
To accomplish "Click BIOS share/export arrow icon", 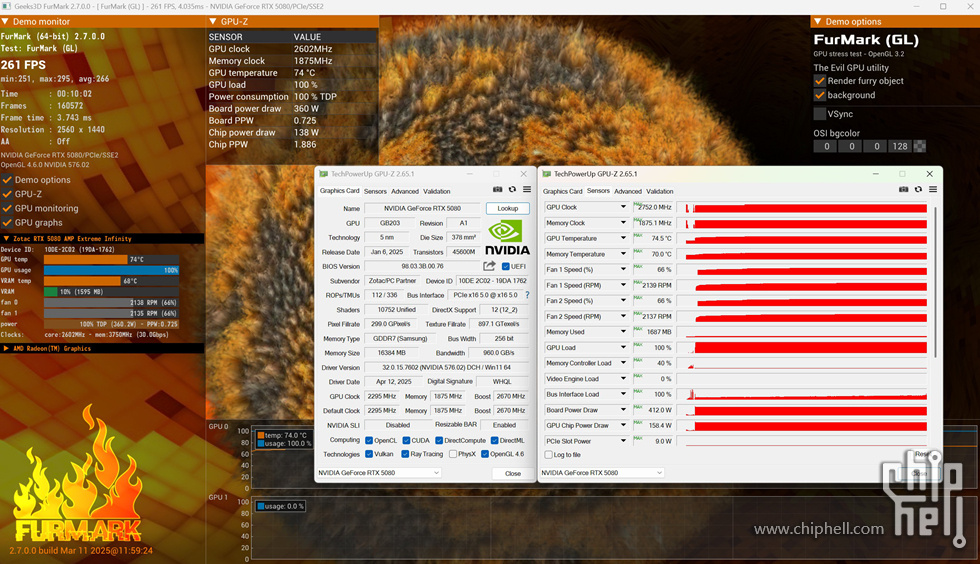I will point(489,266).
